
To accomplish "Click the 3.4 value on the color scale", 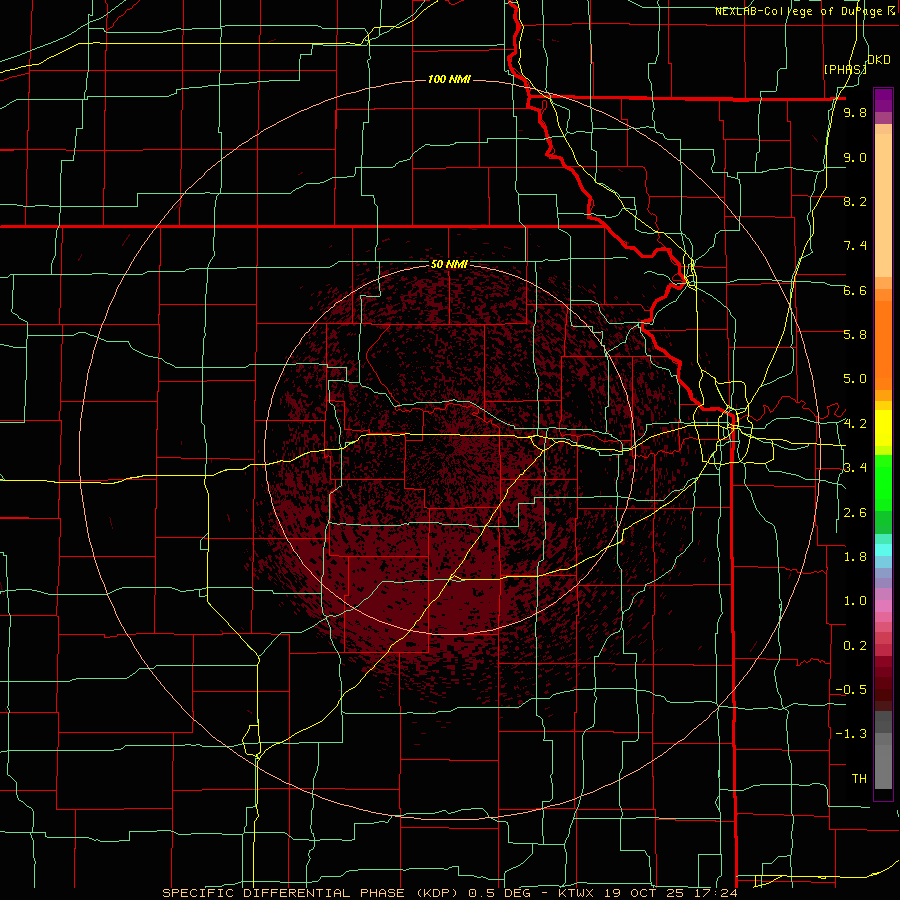I will [x=855, y=468].
